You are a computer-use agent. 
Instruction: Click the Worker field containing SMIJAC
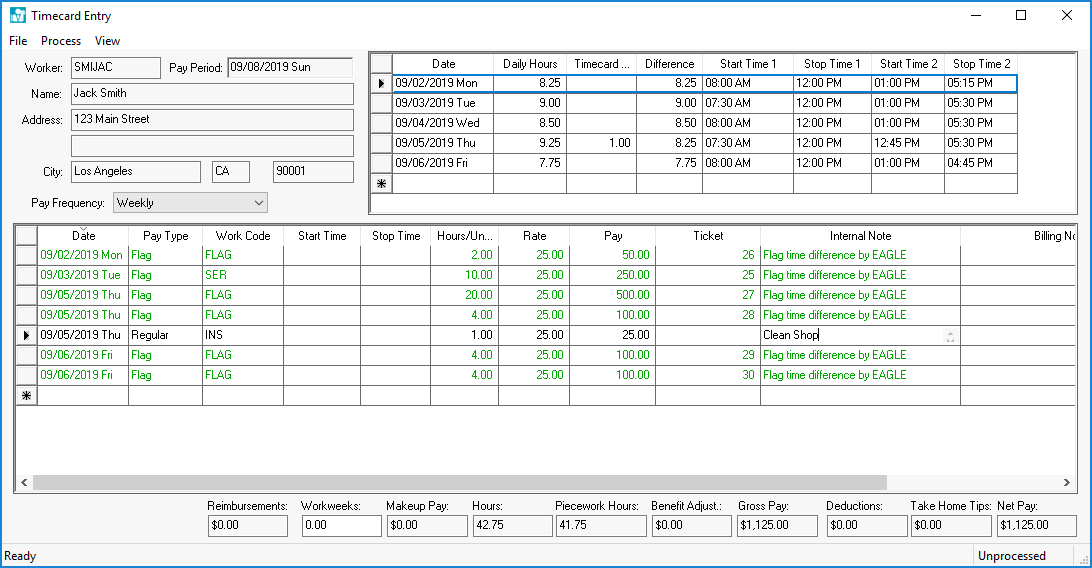click(115, 68)
